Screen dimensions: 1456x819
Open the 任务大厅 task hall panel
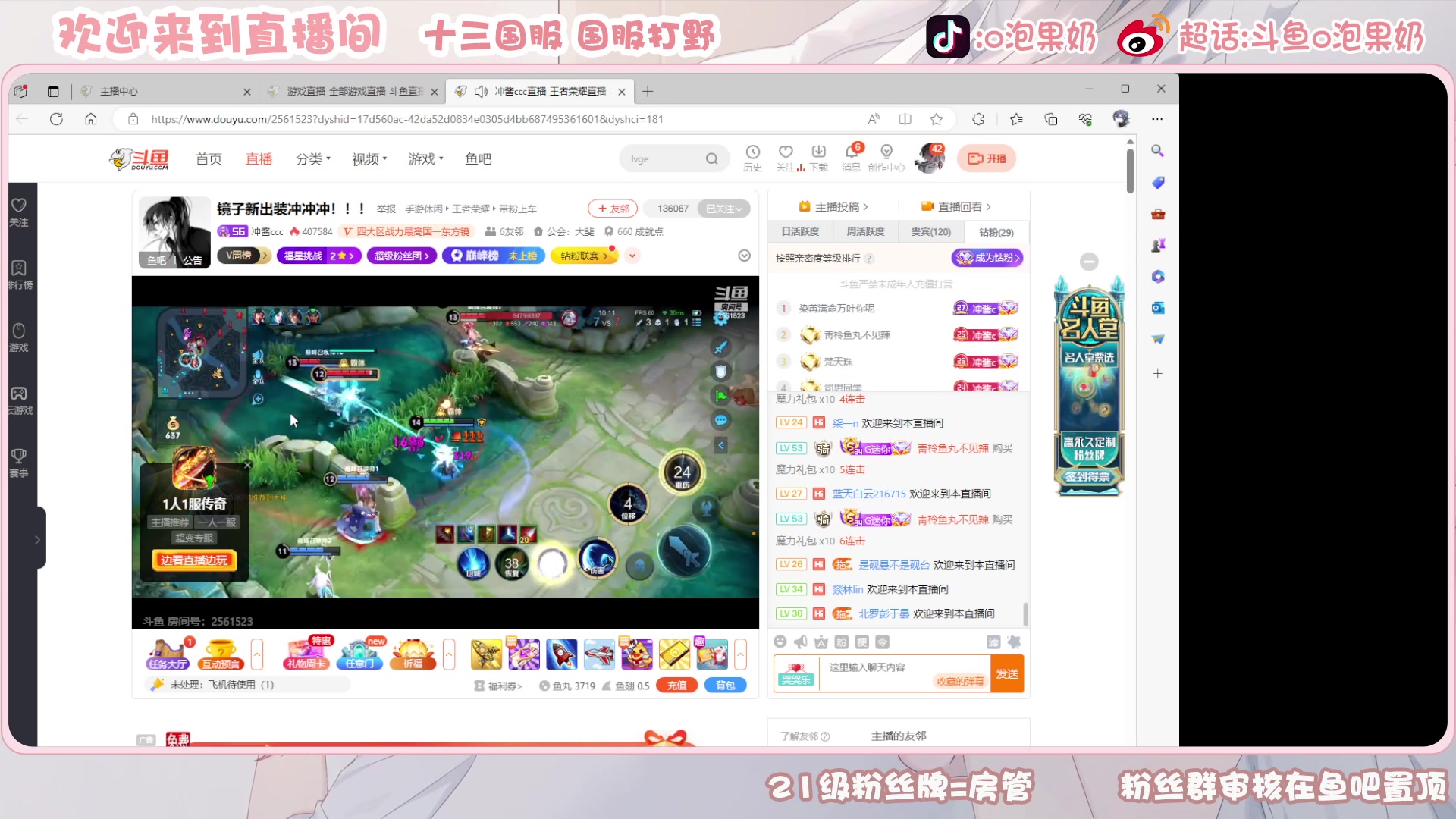point(168,654)
